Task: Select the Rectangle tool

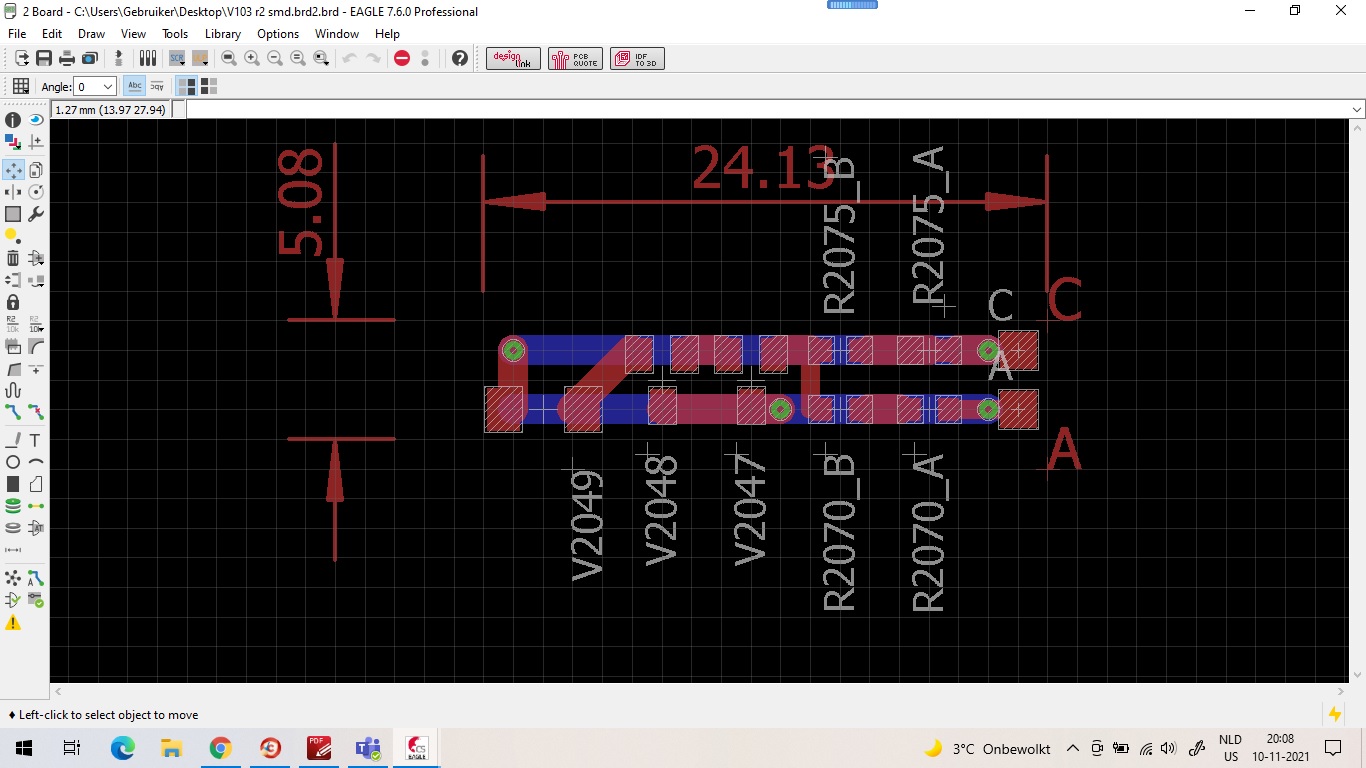Action: pos(13,484)
